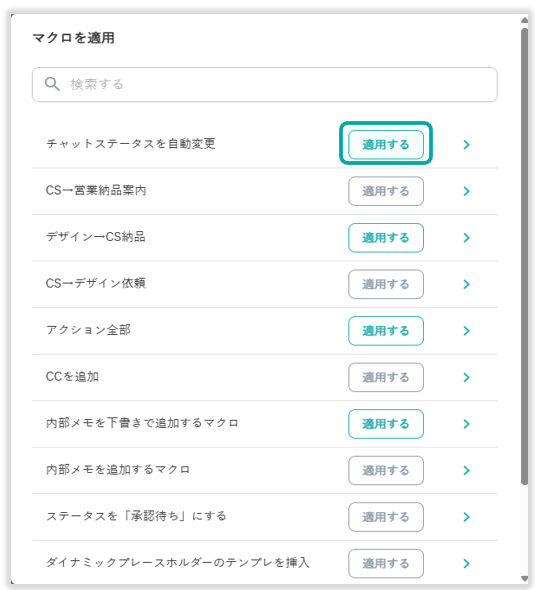The width and height of the screenshot is (535, 590).
Task: Open the CS→営業納品案内 details arrow
Action: (467, 191)
